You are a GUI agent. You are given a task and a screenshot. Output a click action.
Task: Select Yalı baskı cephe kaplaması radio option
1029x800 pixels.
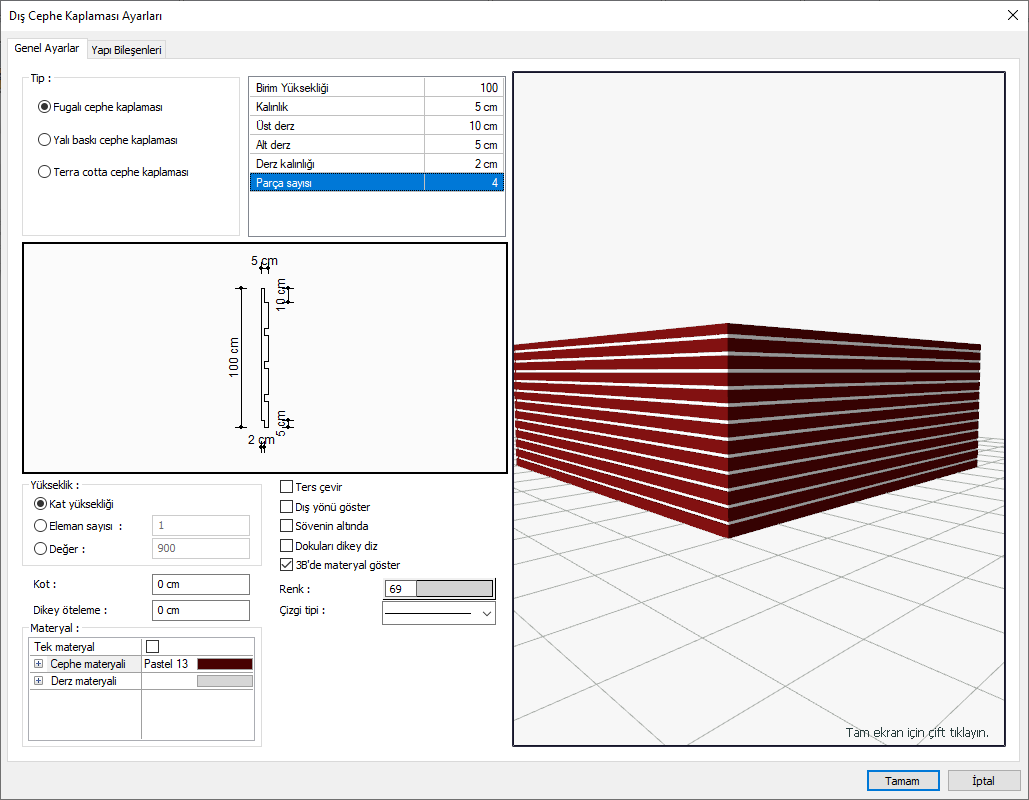[x=44, y=140]
